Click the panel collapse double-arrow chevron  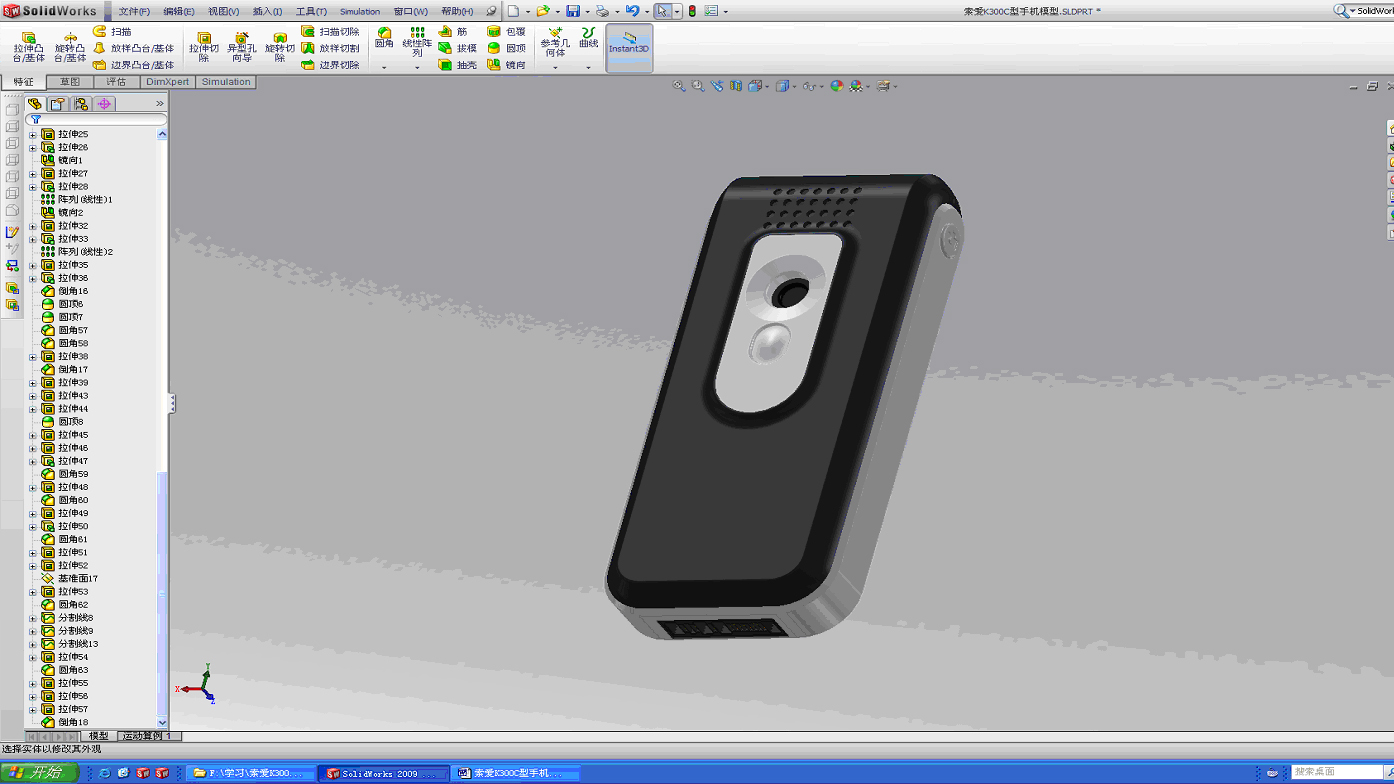pos(159,104)
